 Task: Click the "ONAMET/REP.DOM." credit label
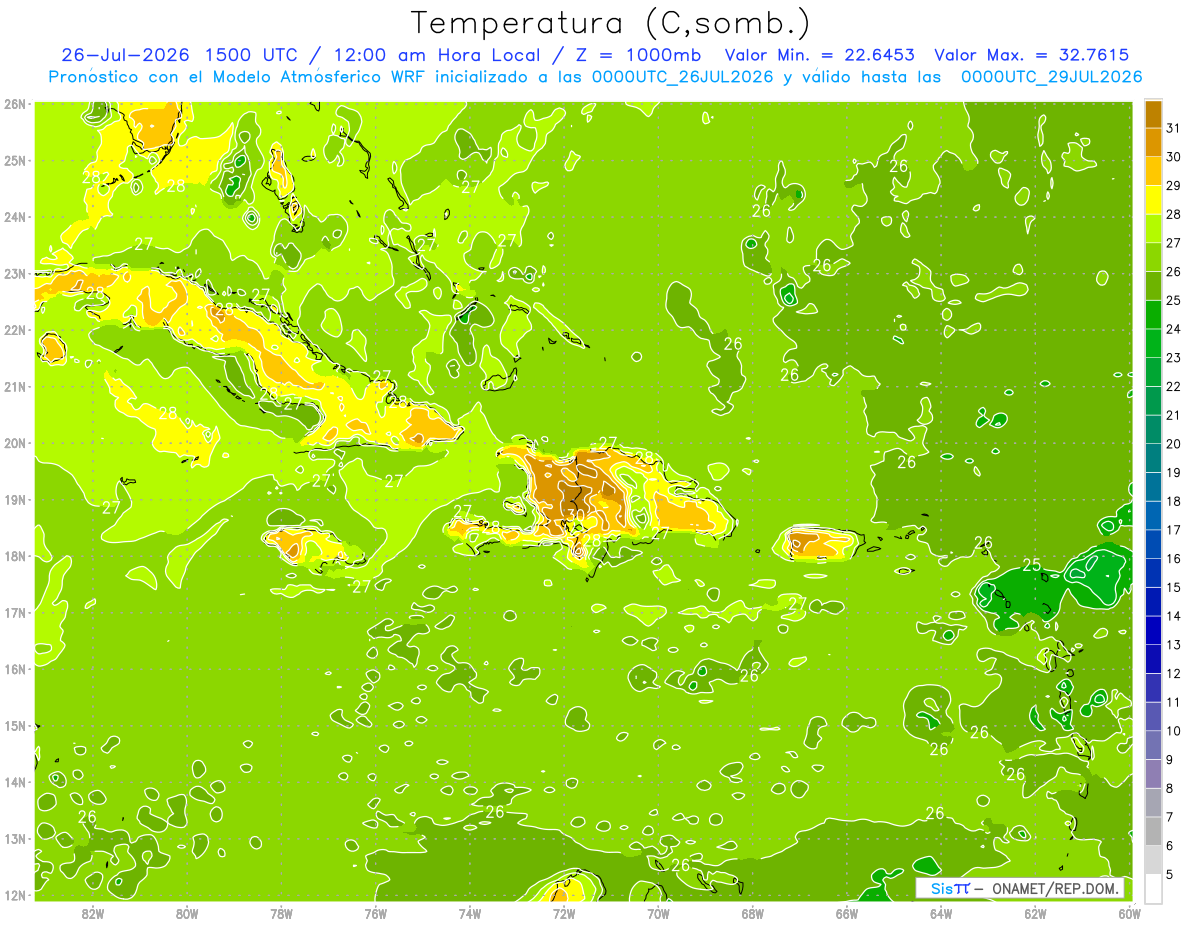[1054, 888]
